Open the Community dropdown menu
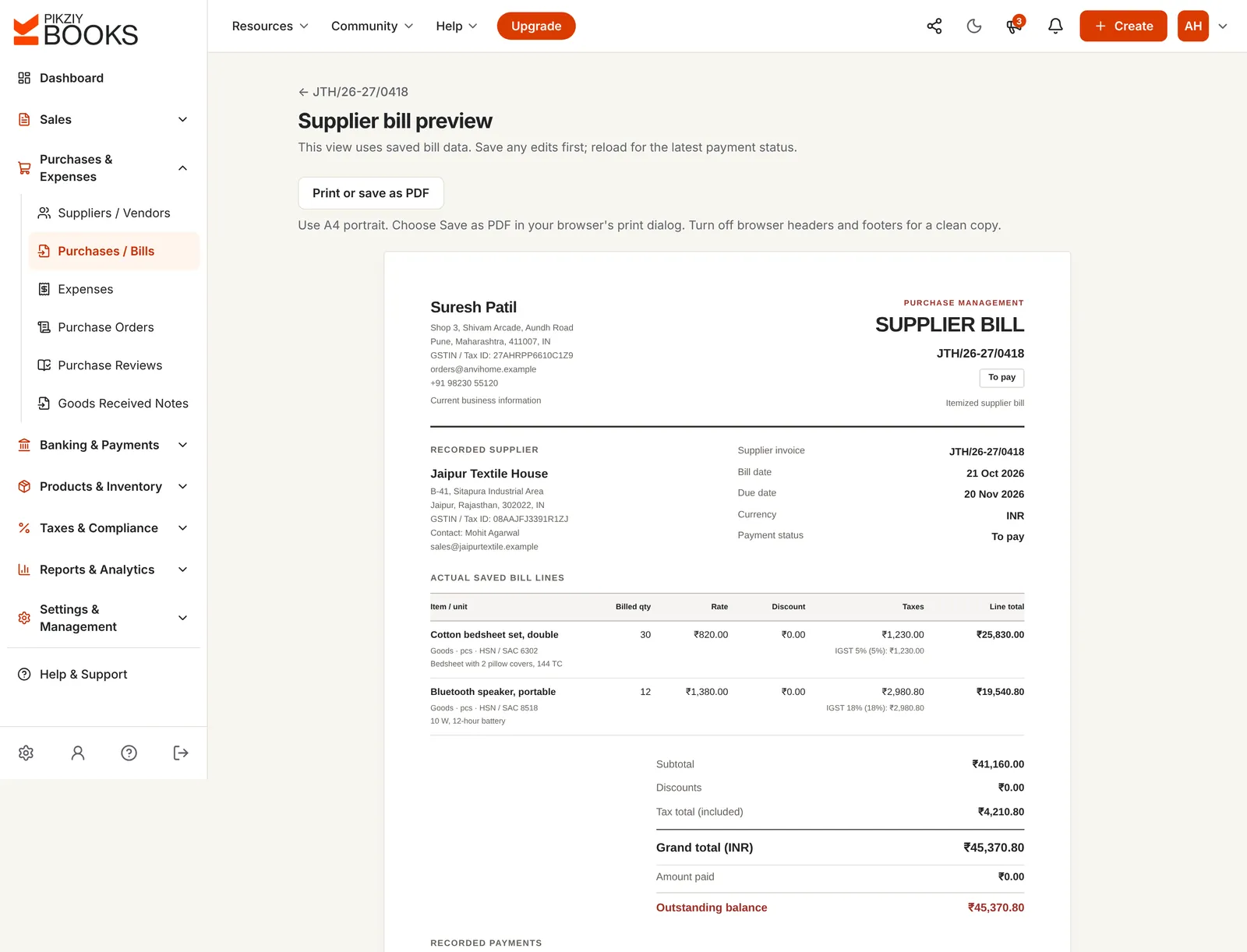 [x=372, y=26]
